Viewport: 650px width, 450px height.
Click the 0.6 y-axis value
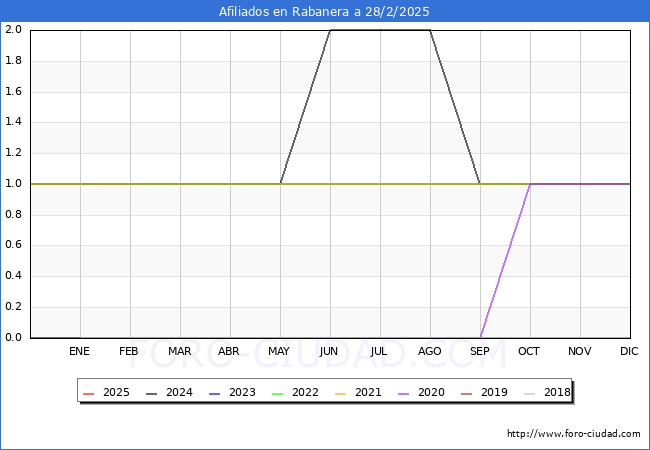tap(13, 245)
